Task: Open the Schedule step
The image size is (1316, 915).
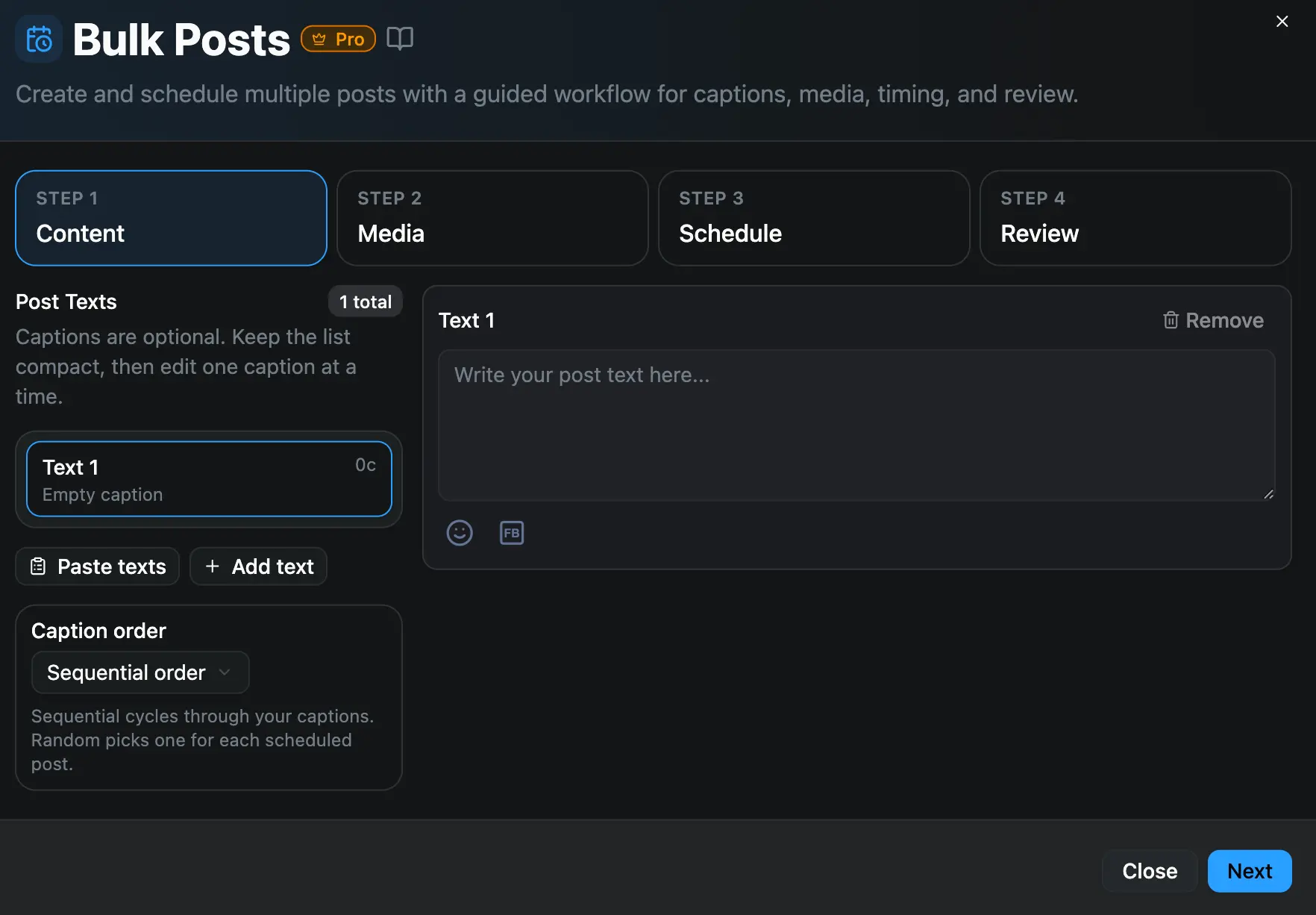Action: [813, 218]
